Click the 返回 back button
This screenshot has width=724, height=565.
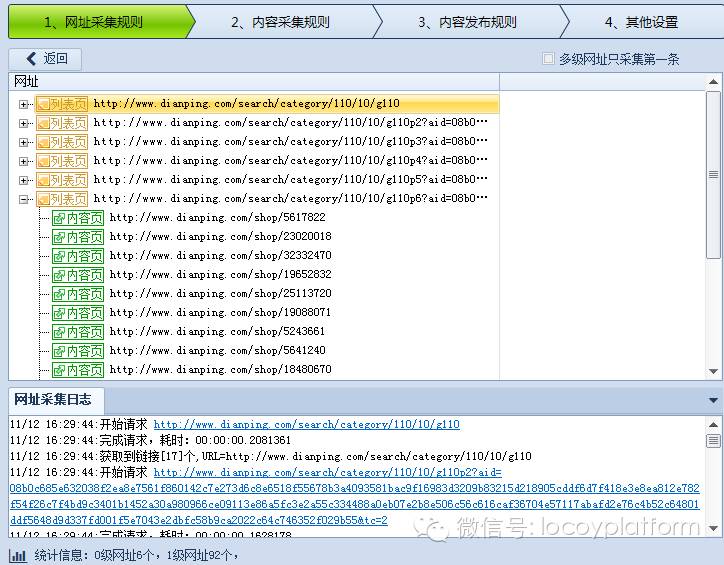(x=45, y=59)
